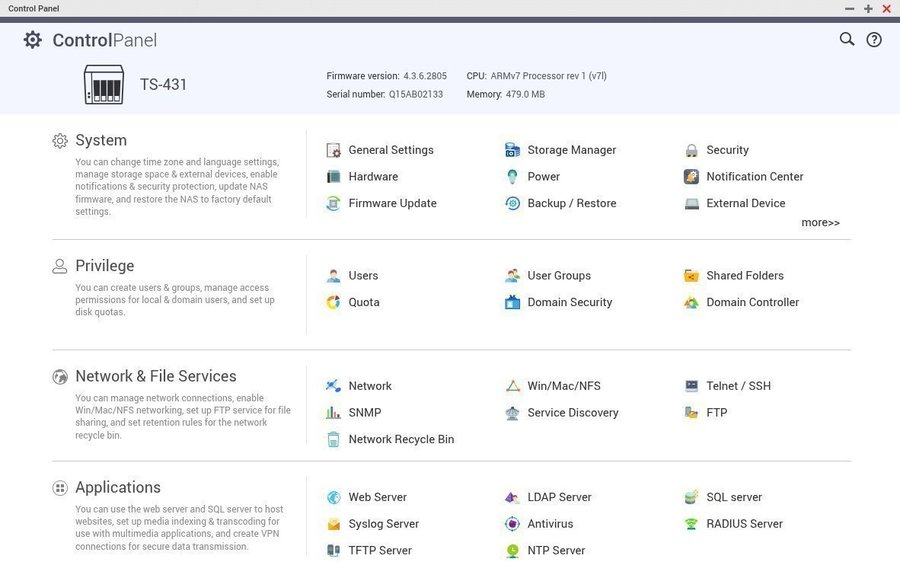Screen dimensions: 900x562
Task: Open the SQL server settings link
Action: click(733, 497)
